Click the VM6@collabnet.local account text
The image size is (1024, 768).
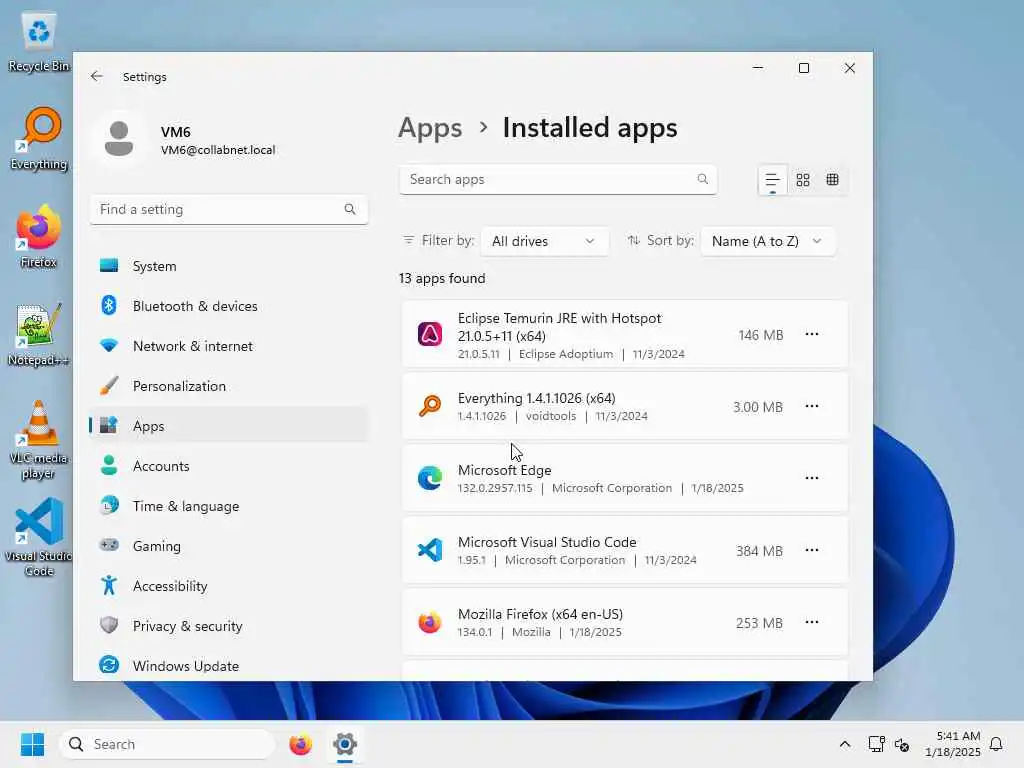(x=218, y=150)
